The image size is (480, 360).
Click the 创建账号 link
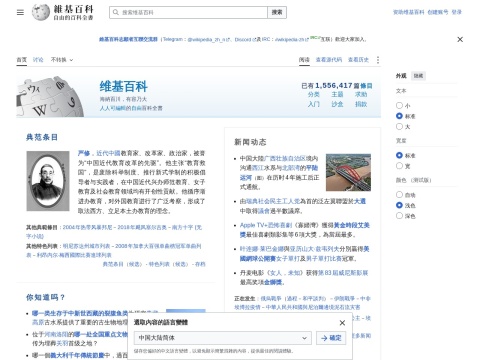438,12
